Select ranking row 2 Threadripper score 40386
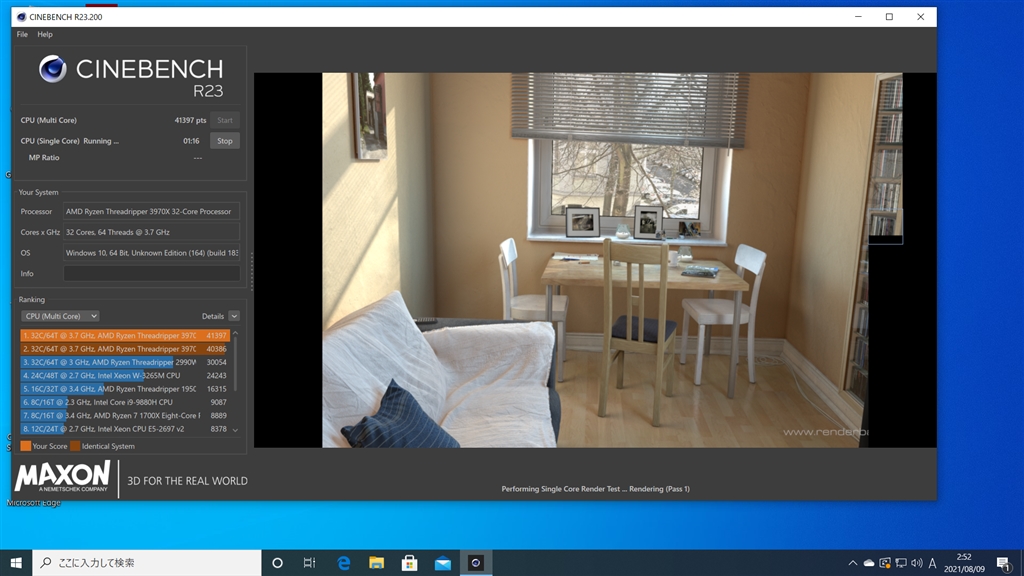The width and height of the screenshot is (1024, 576). pyautogui.click(x=125, y=349)
